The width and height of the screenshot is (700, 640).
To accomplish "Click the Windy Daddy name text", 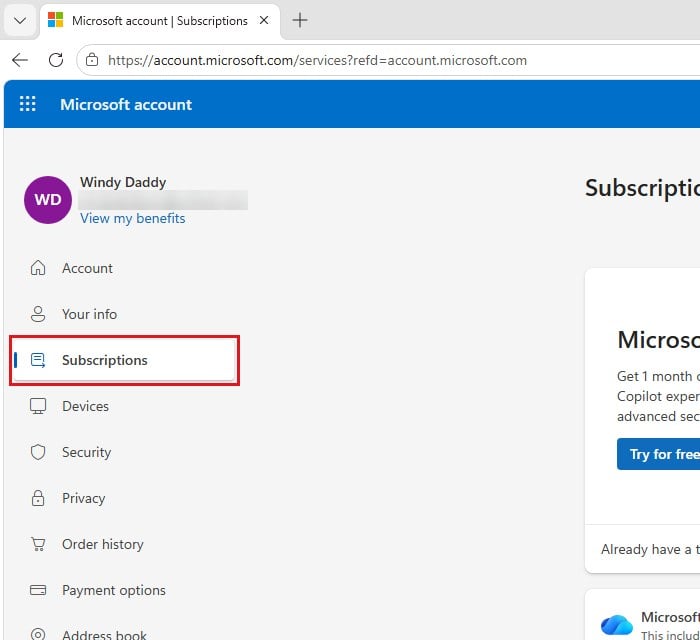I will click(x=123, y=182).
